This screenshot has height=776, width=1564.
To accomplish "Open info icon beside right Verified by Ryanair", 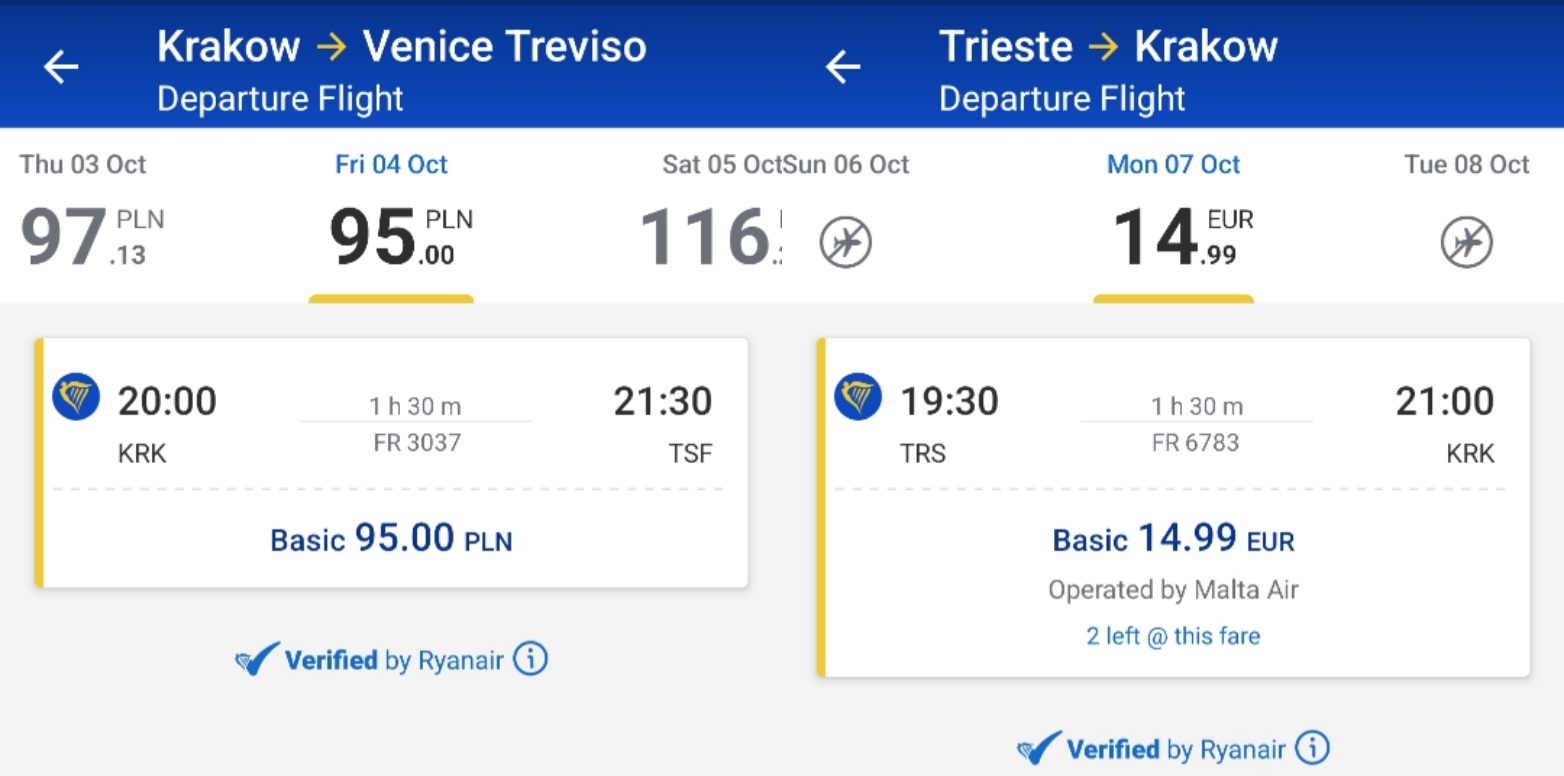I will click(1312, 748).
